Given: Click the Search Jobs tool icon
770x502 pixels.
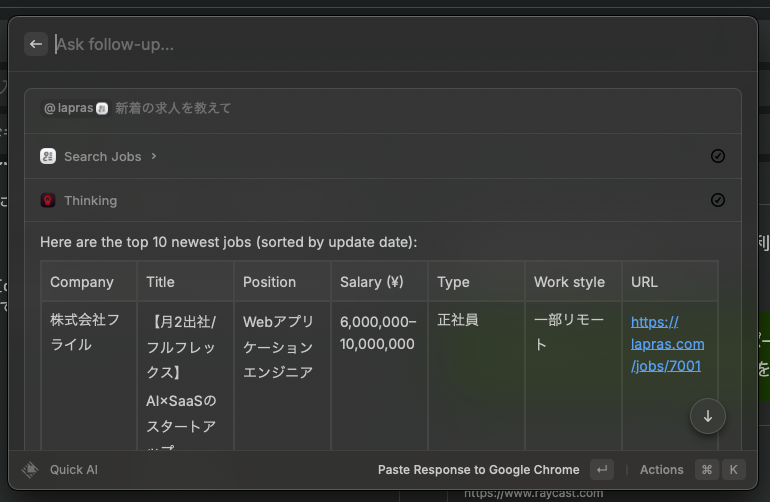Looking at the screenshot, I should point(48,156).
